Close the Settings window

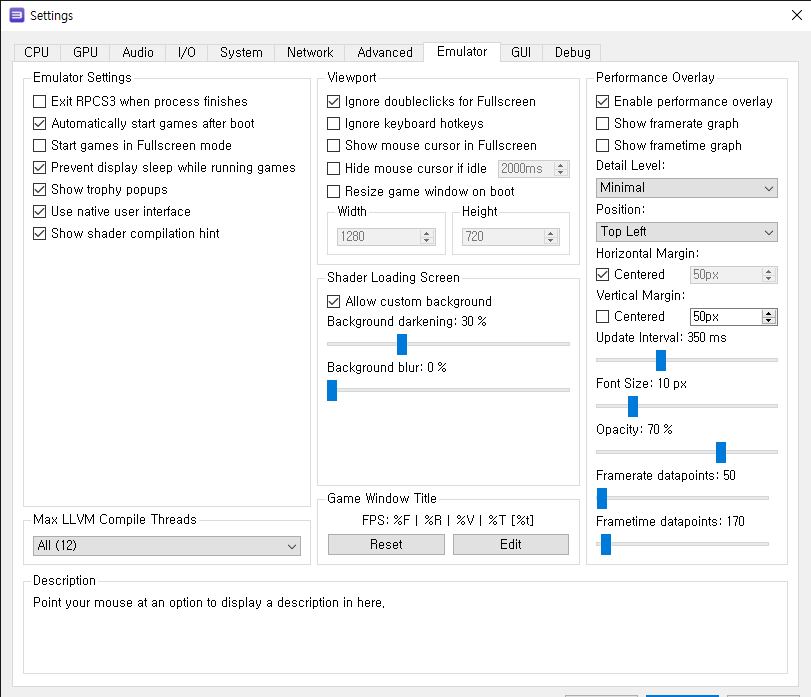(x=797, y=16)
